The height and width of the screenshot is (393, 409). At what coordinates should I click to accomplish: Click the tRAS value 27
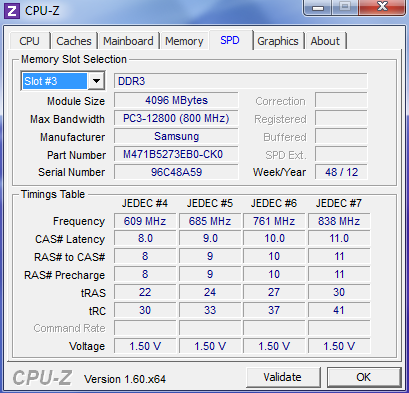274,292
